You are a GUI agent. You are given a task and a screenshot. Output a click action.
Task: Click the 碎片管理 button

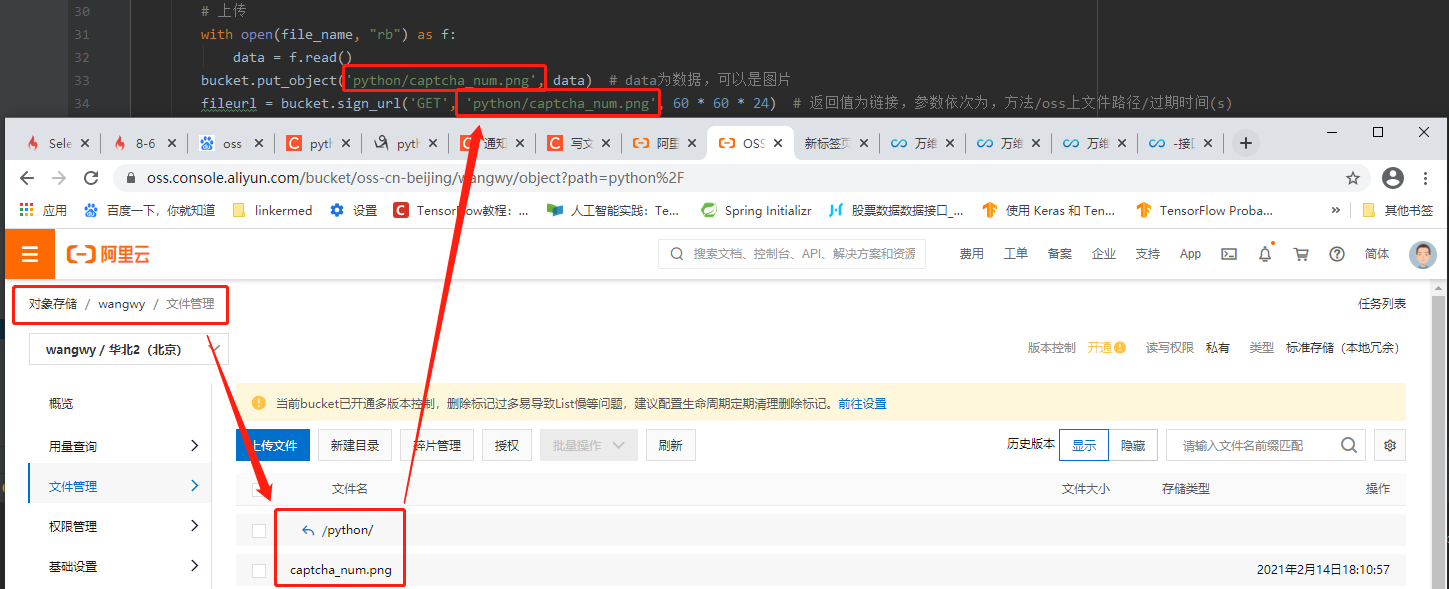pos(437,445)
